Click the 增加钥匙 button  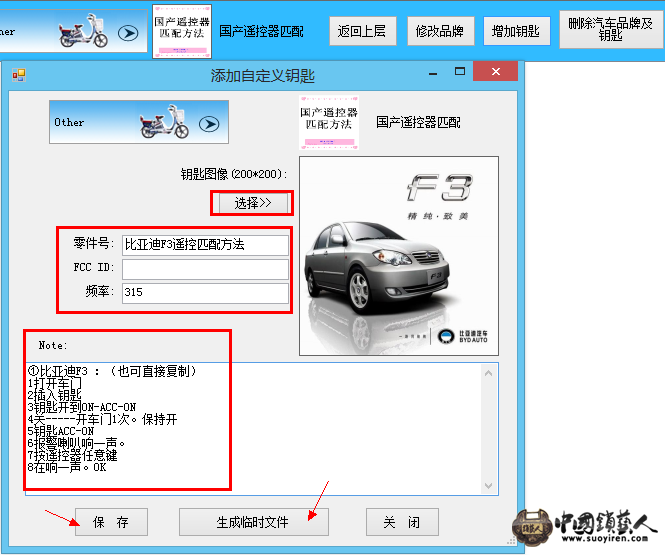tap(516, 31)
